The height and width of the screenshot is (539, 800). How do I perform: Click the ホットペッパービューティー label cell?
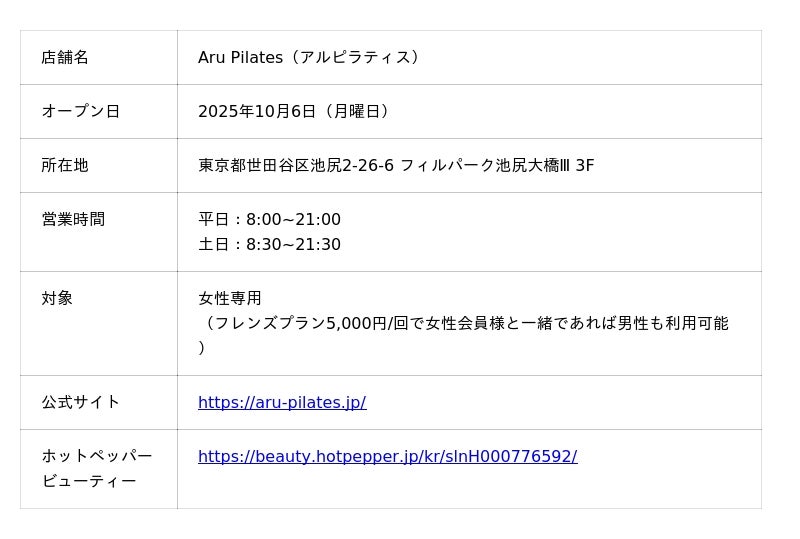click(96, 468)
